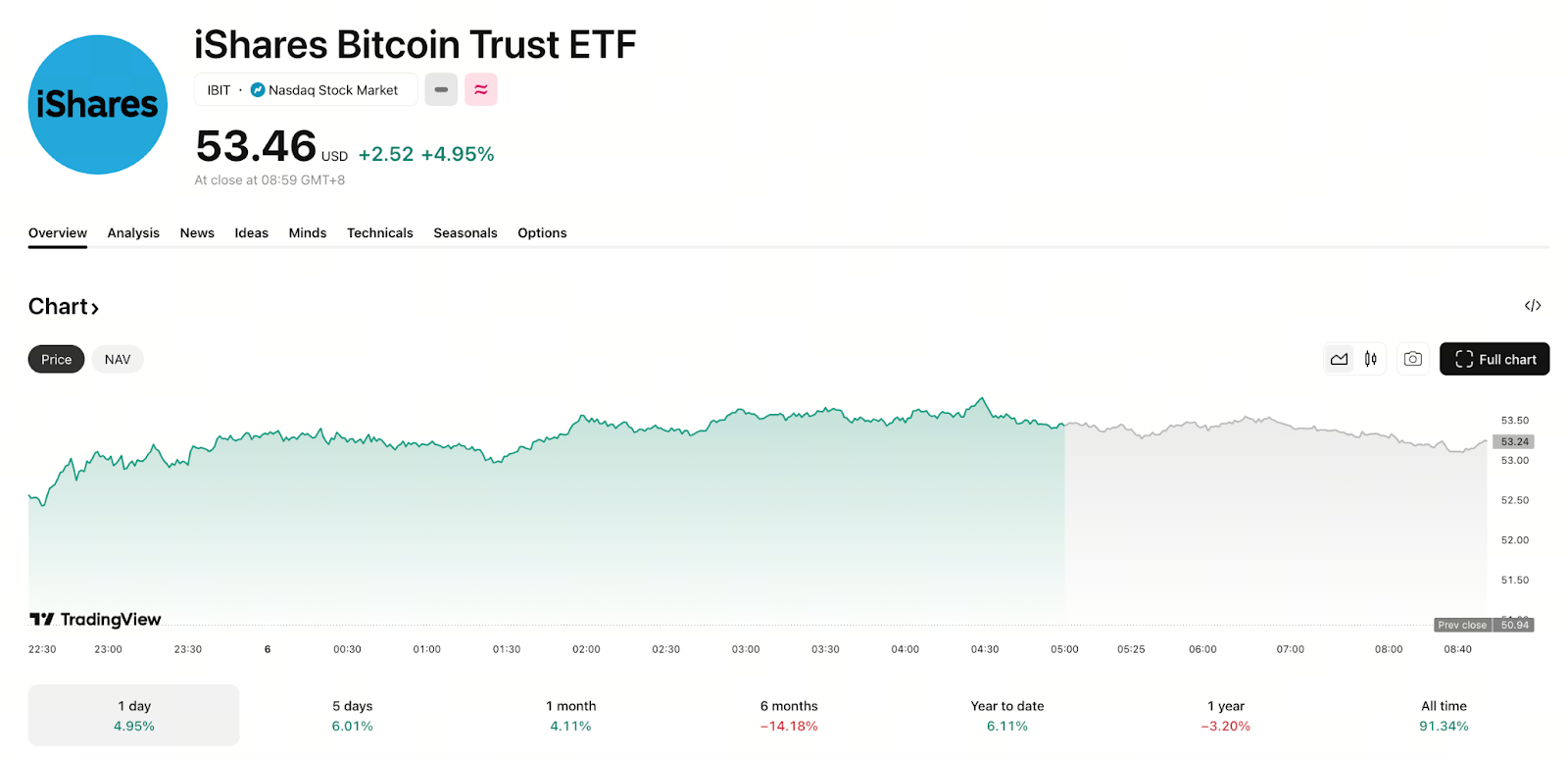Viewport: 1568px width, 758px height.
Task: Click the pink approximate-equals badge
Action: pyautogui.click(x=480, y=89)
